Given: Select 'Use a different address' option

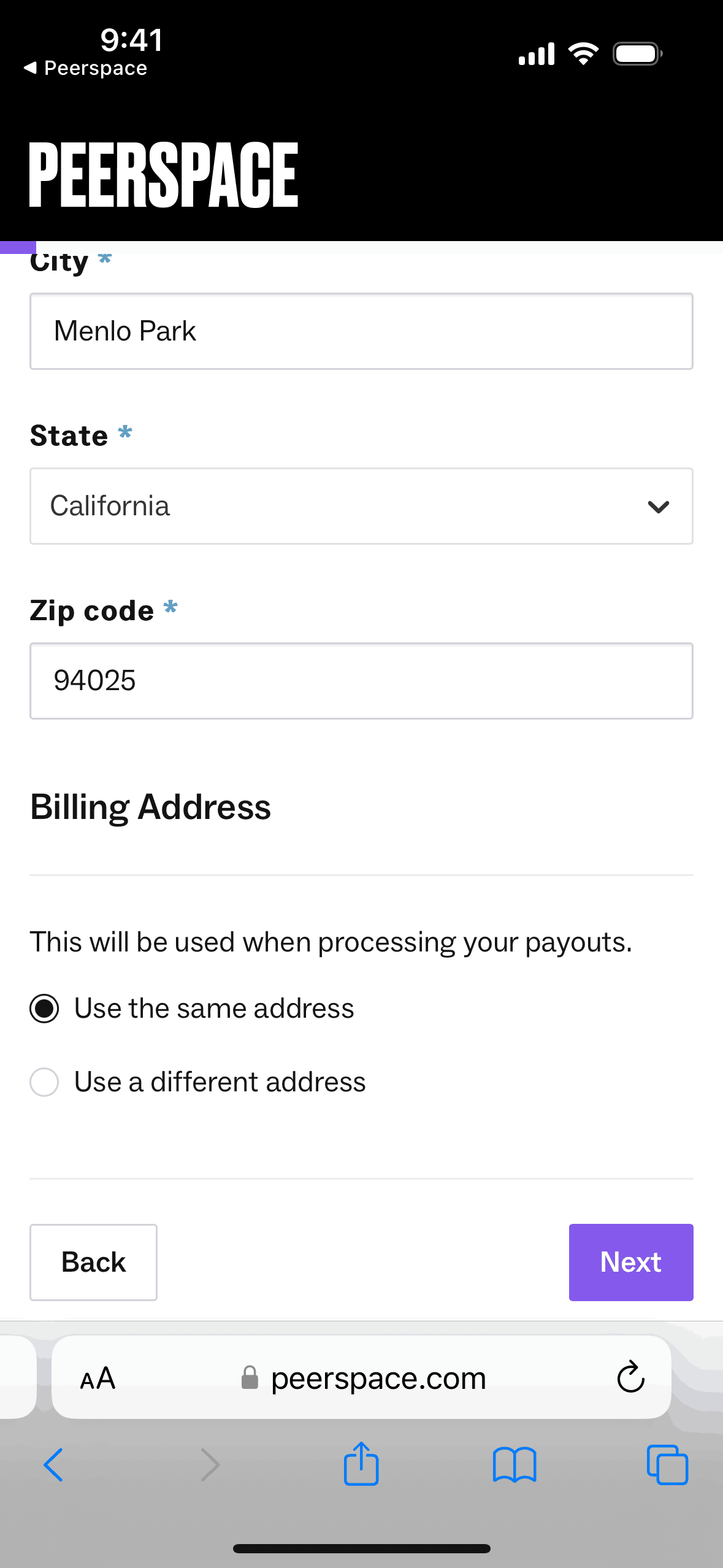Looking at the screenshot, I should 45,1082.
